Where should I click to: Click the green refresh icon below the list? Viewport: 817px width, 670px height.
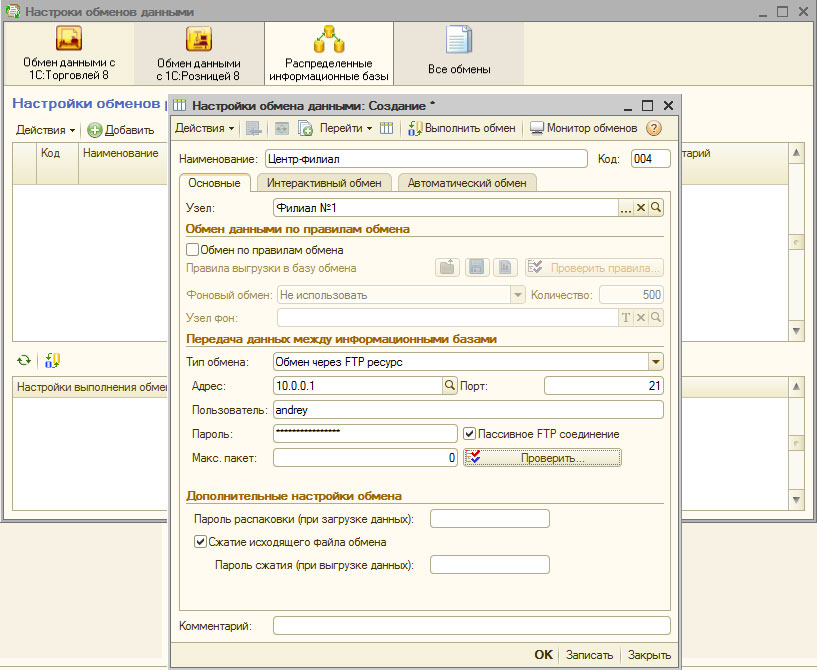[24, 360]
